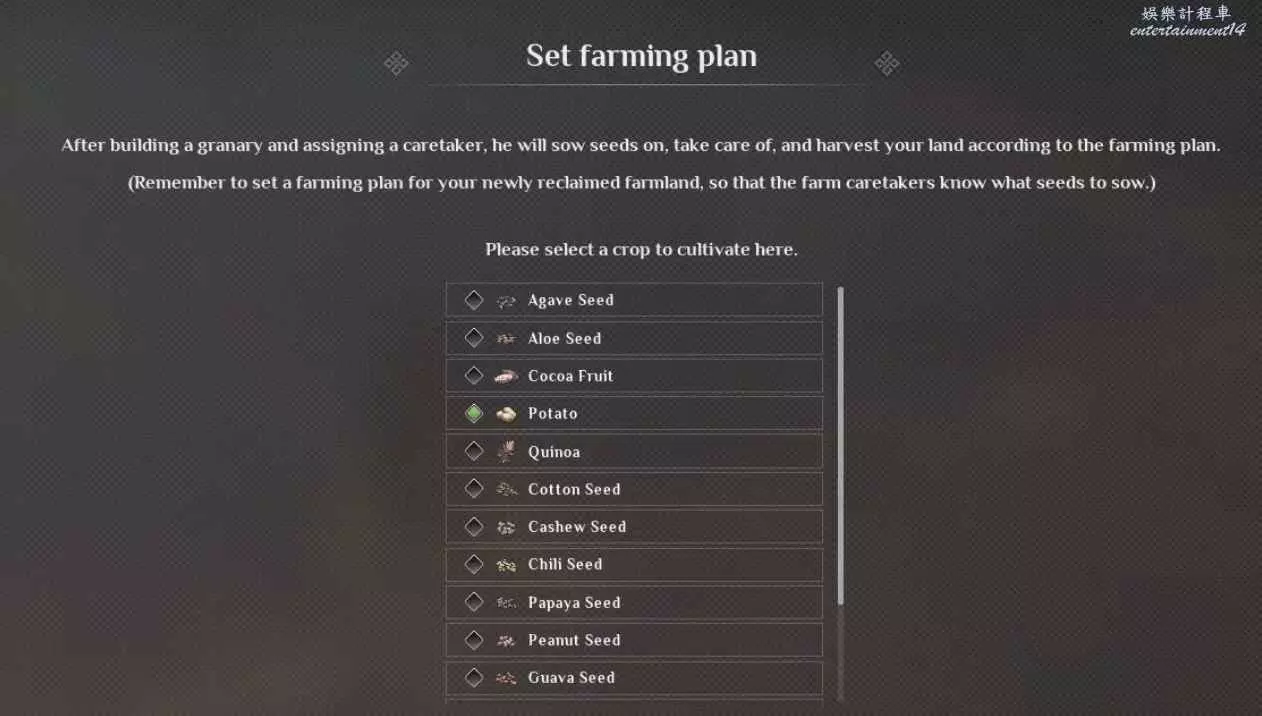Click the Papaya Seed icon
This screenshot has width=1262, height=716.
(x=506, y=602)
